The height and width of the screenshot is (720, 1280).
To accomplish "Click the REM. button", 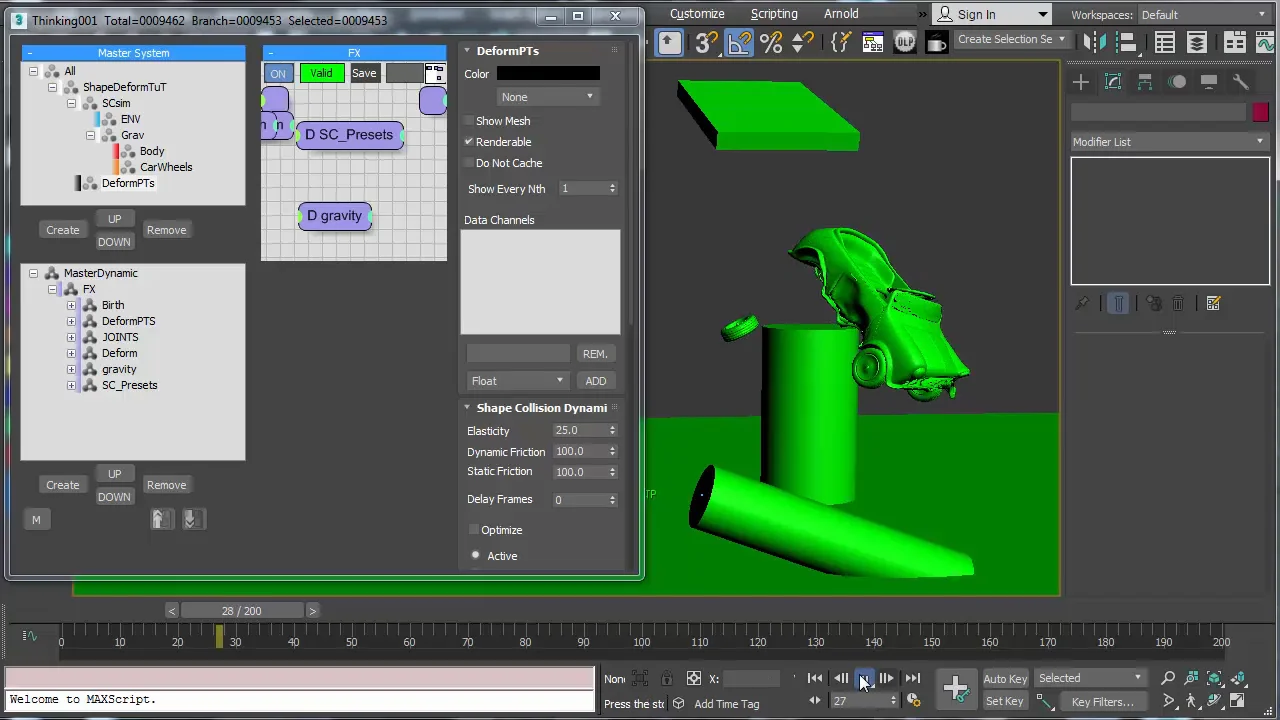I will (x=595, y=354).
